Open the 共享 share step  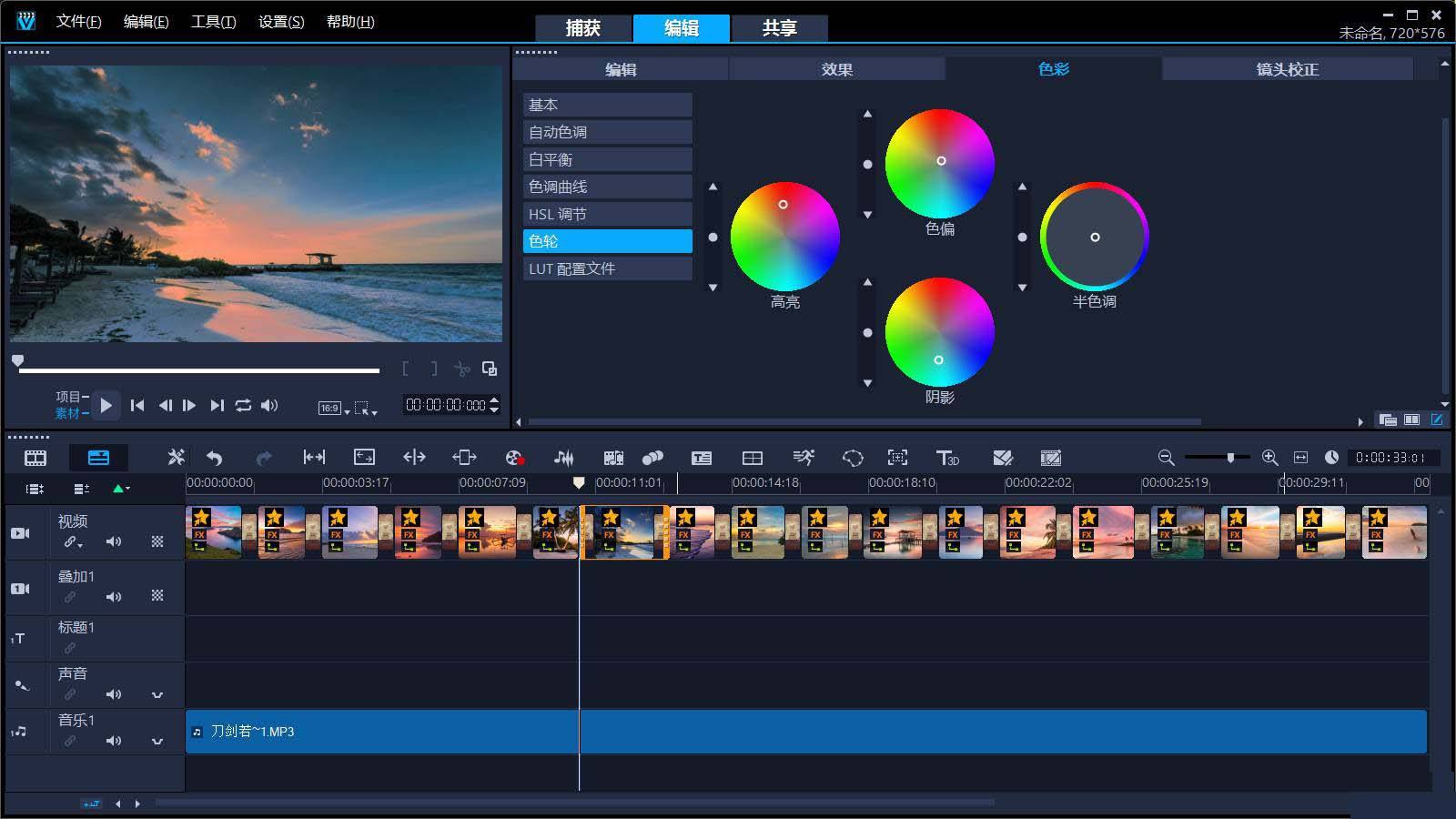click(x=779, y=28)
